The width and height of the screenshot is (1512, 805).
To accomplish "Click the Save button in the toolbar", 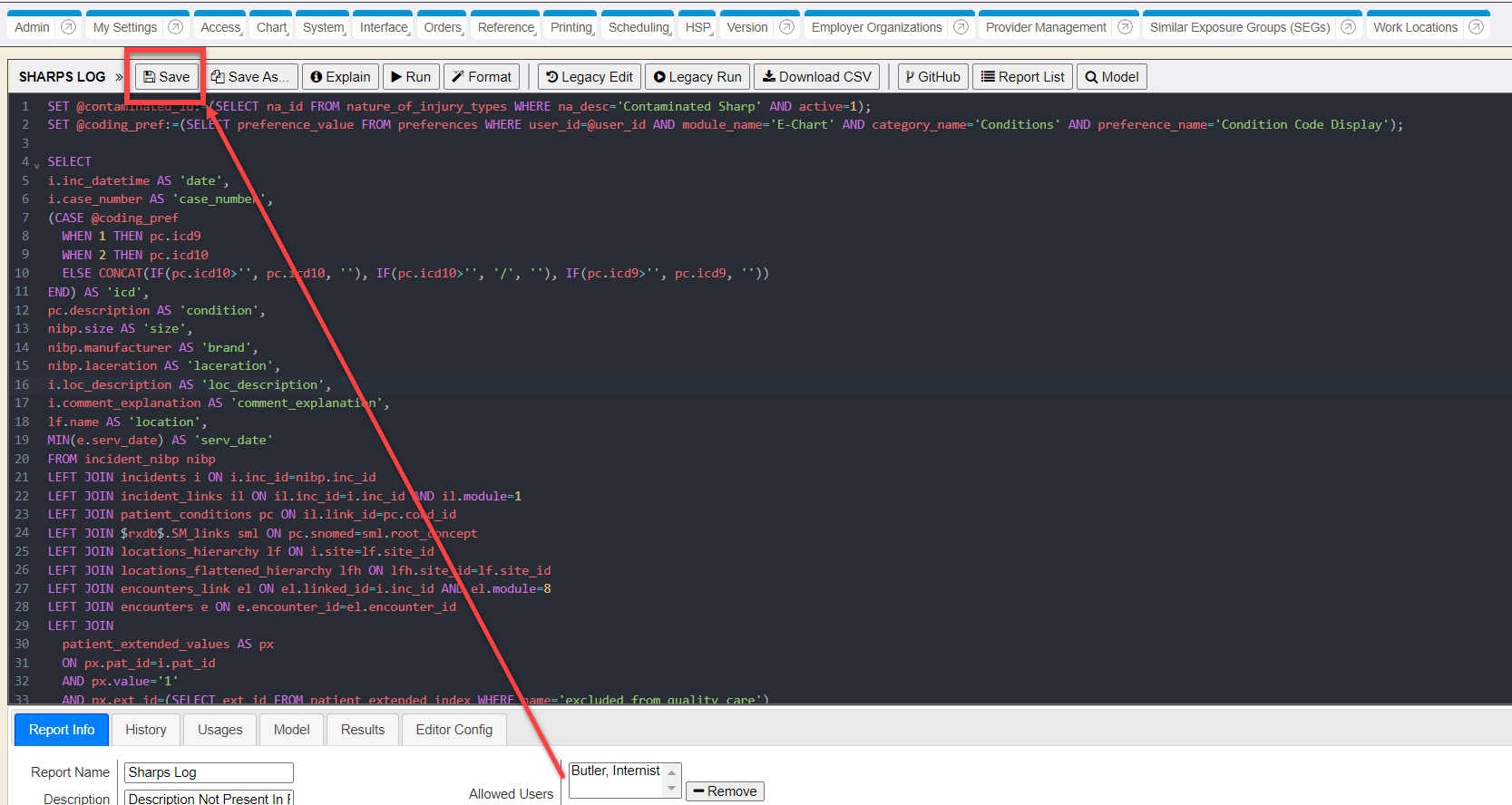I will (x=167, y=77).
